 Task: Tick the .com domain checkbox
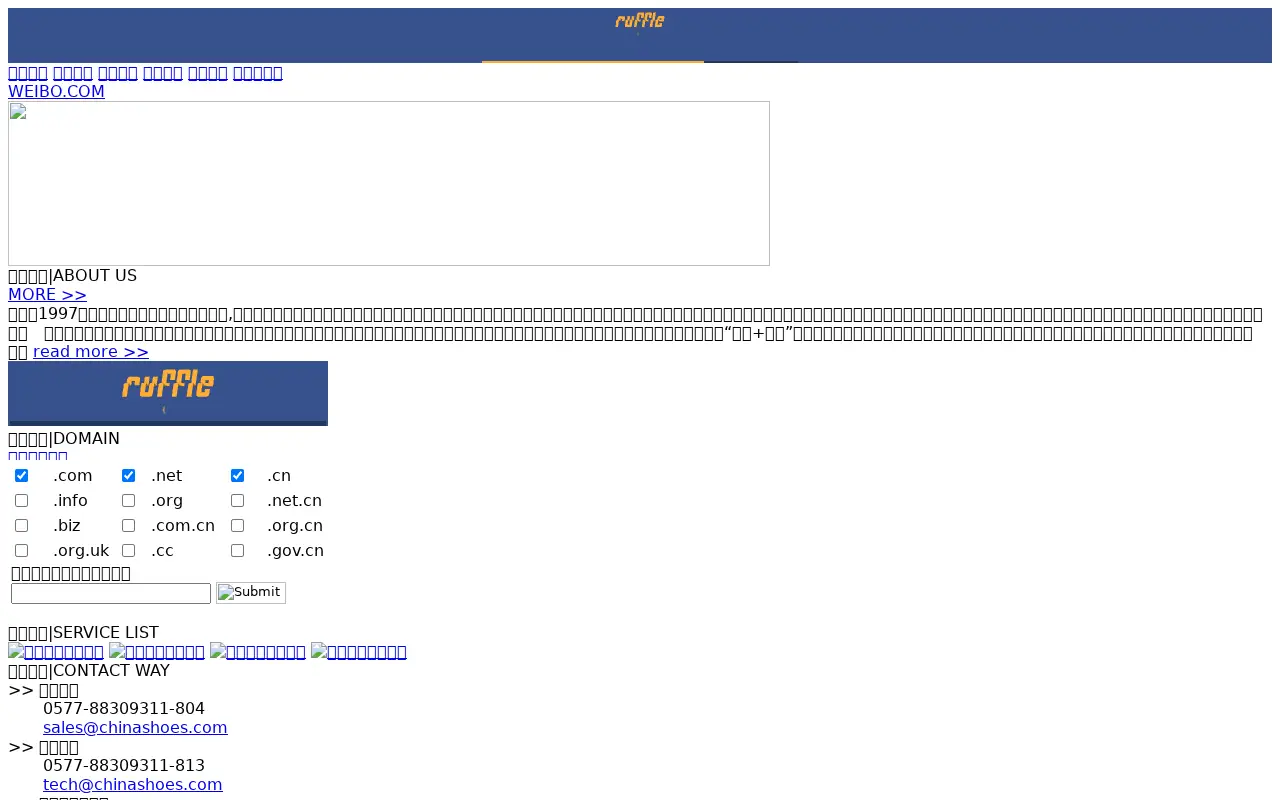[21, 476]
